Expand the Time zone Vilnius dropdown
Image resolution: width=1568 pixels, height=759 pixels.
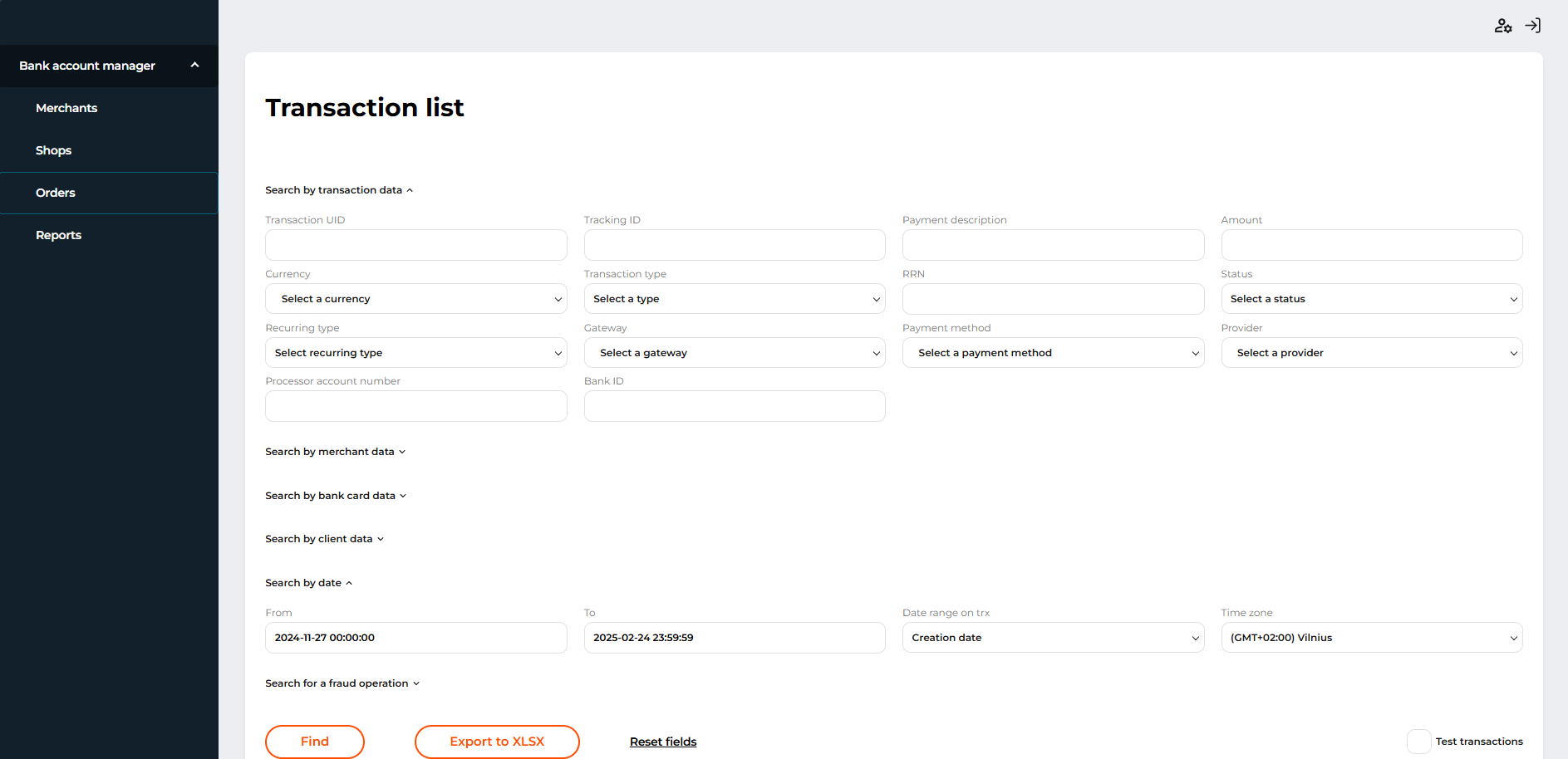(x=1371, y=638)
